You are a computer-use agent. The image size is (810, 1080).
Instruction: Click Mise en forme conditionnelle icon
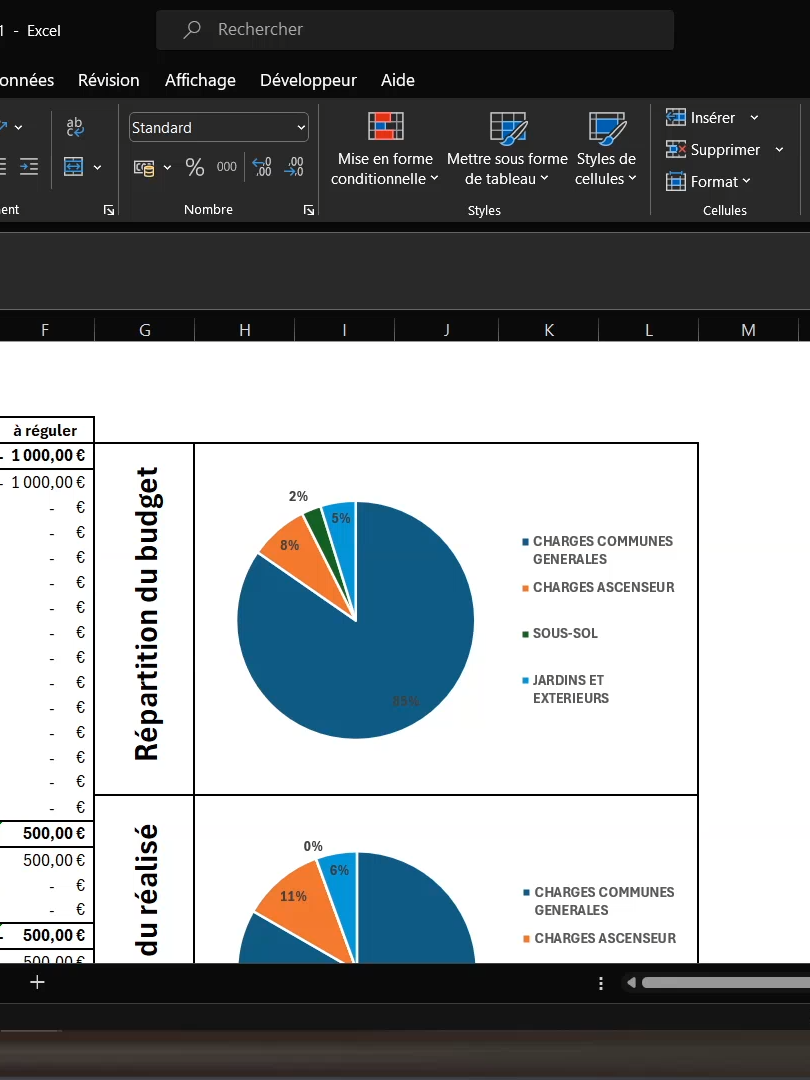[x=386, y=127]
